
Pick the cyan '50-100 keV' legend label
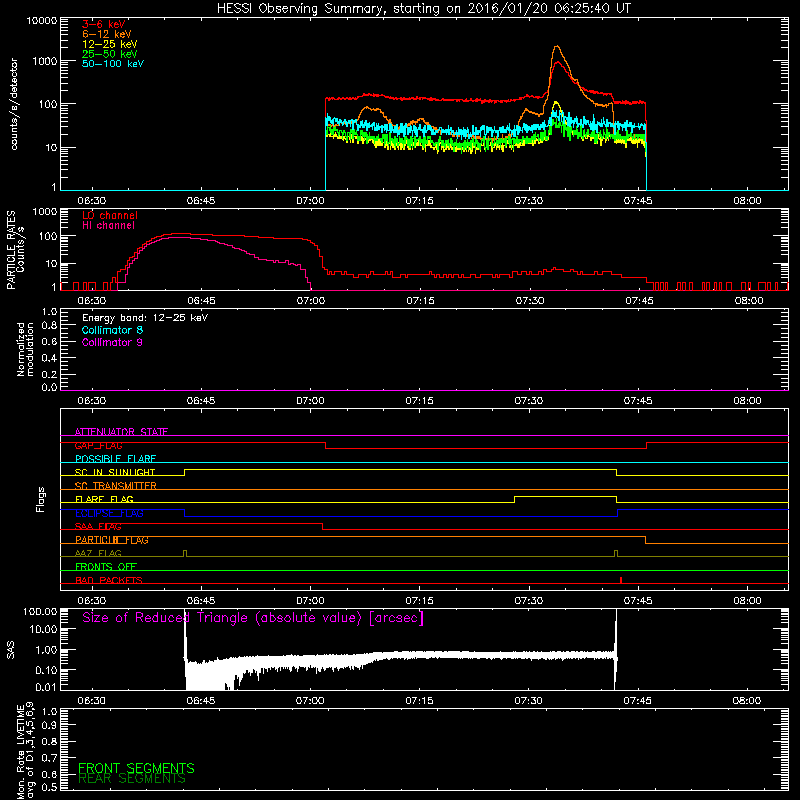tap(113, 63)
